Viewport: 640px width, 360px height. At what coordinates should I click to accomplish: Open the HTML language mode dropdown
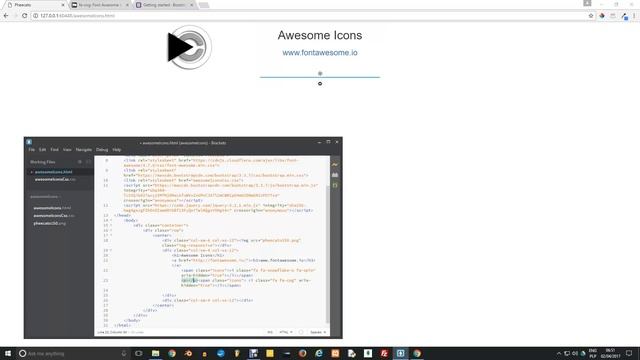[286, 332]
